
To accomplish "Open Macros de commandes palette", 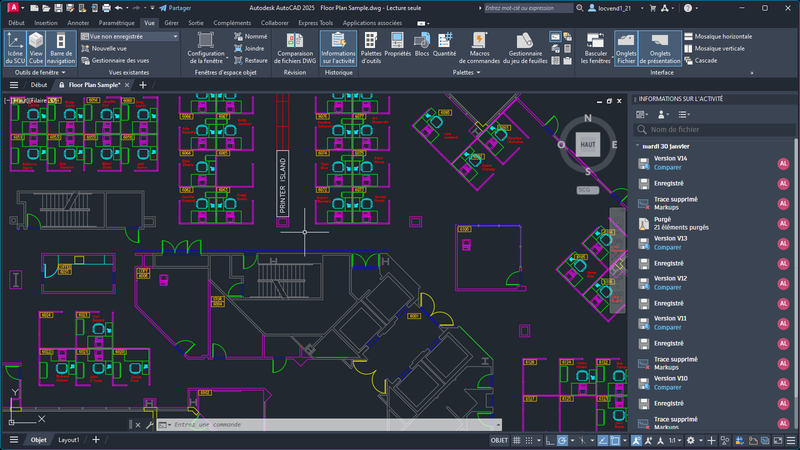I will pos(479,48).
